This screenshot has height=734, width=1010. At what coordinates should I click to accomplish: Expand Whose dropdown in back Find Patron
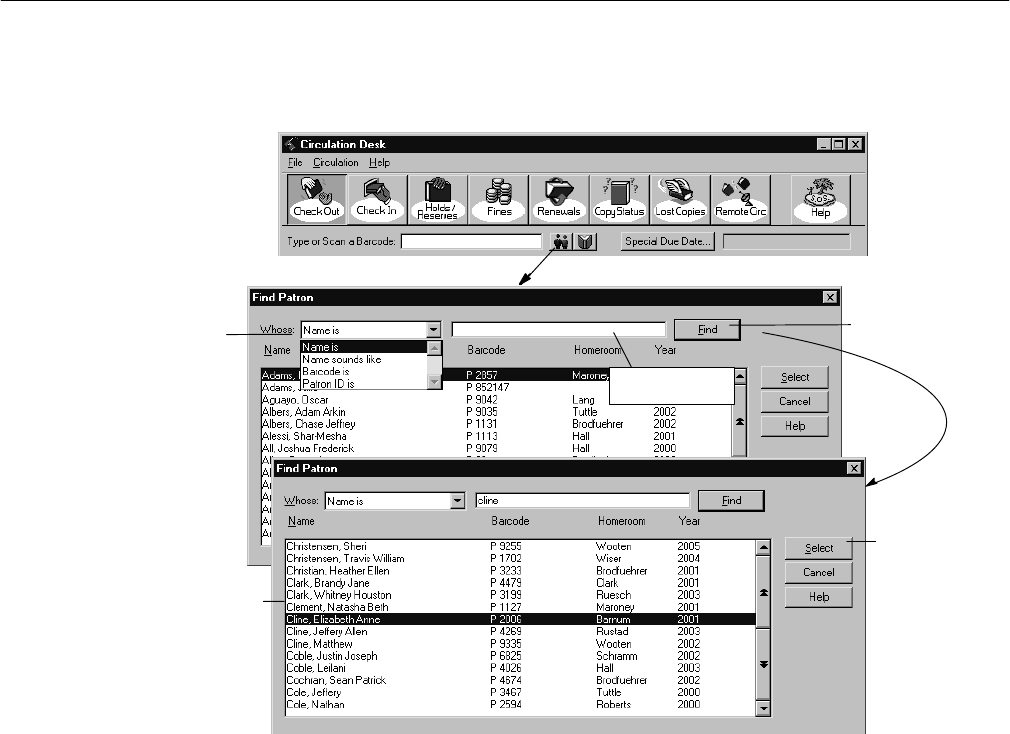(434, 330)
